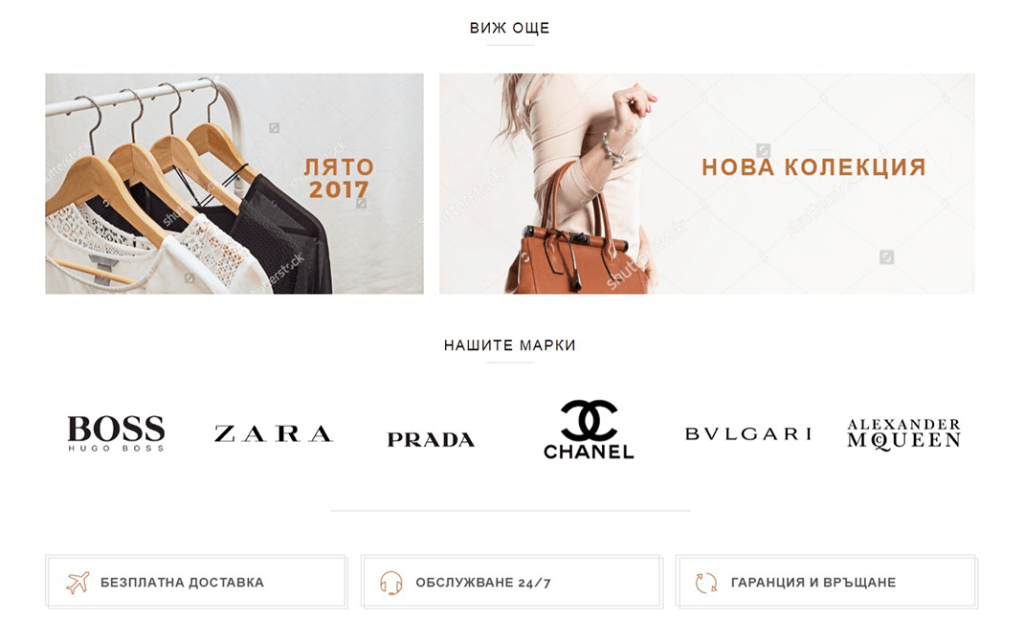Click the ОБСЛУЖВАНЕ 24/7 box
The image size is (1024, 641).
pos(511,582)
